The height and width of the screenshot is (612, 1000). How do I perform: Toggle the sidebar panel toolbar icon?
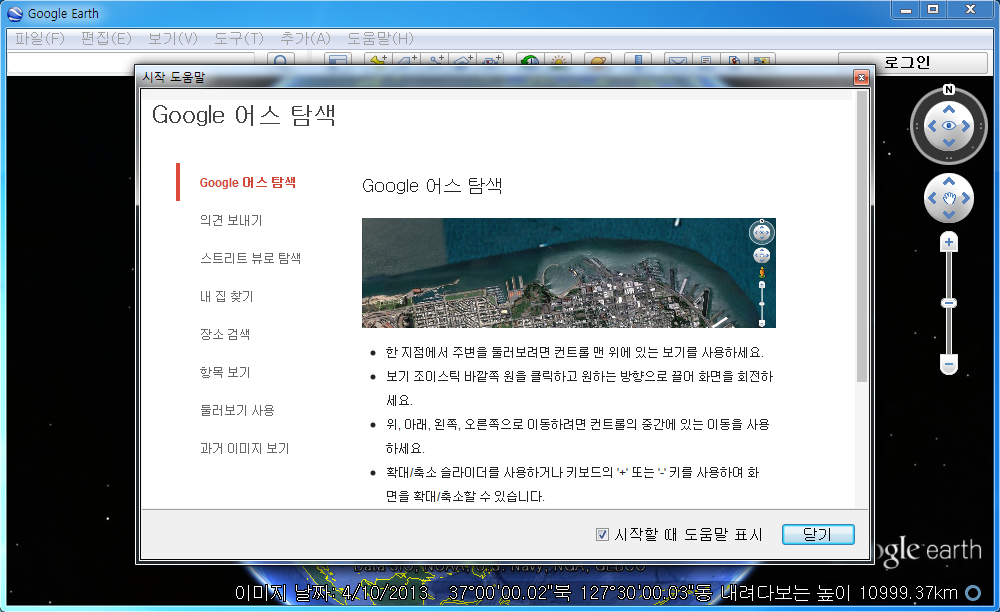(x=337, y=60)
